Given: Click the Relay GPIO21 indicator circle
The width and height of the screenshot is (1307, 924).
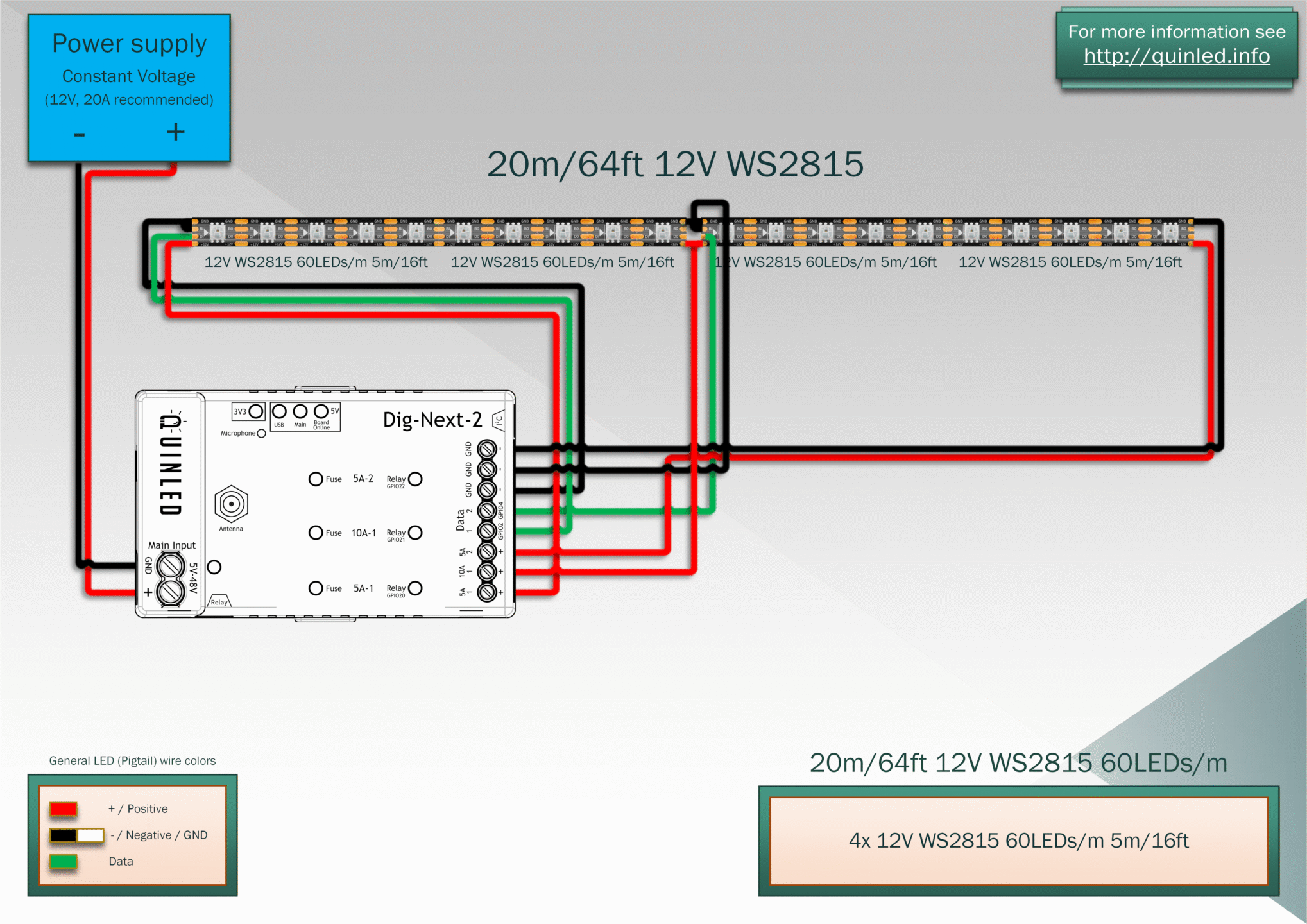Looking at the screenshot, I should pyautogui.click(x=415, y=533).
